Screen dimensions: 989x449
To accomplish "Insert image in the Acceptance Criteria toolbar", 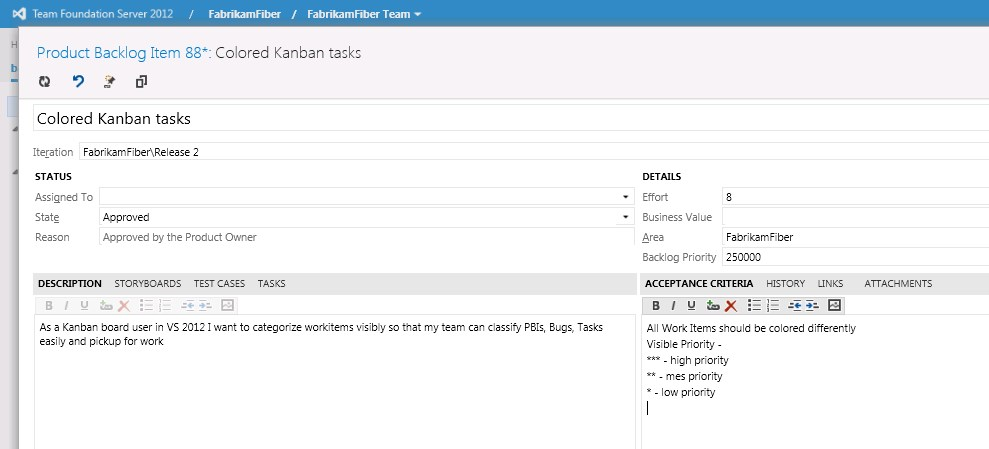I will point(834,306).
